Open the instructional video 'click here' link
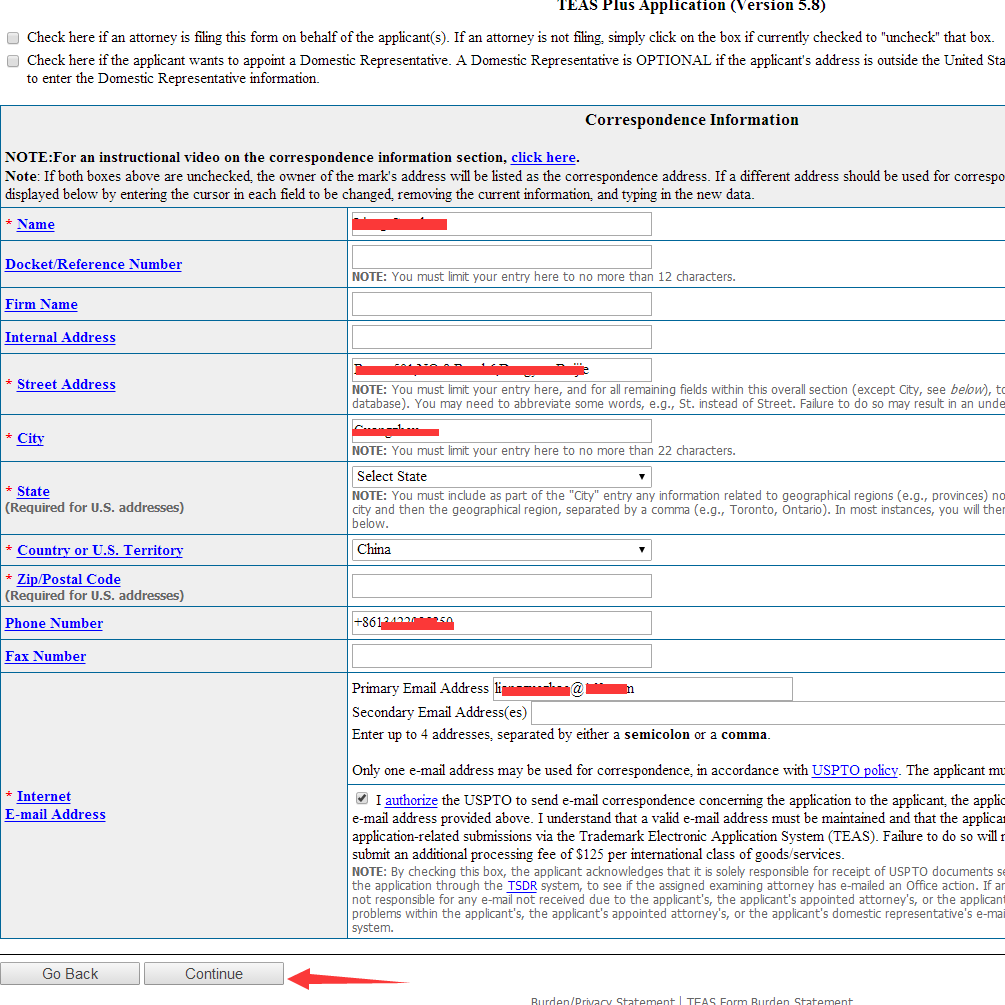The width and height of the screenshot is (1005, 1005). tap(543, 158)
